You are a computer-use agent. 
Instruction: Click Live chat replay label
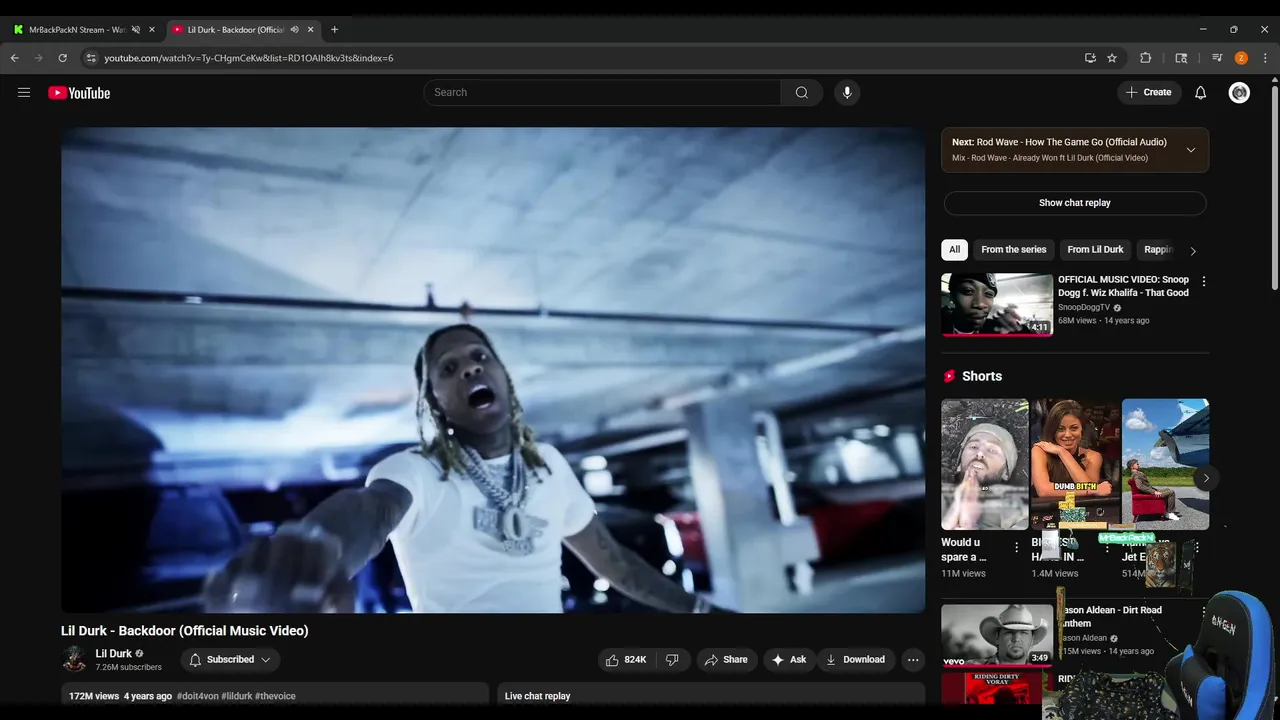(x=537, y=696)
